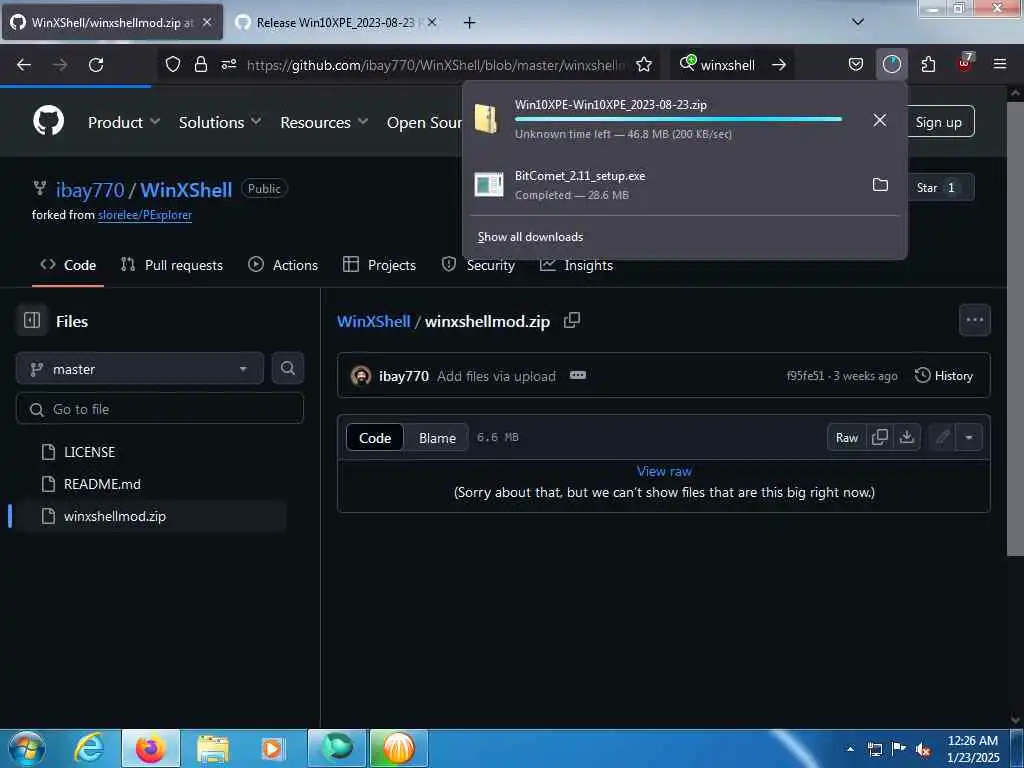This screenshot has width=1024, height=768.
Task: Click the disabled edit pencil icon
Action: [942, 438]
